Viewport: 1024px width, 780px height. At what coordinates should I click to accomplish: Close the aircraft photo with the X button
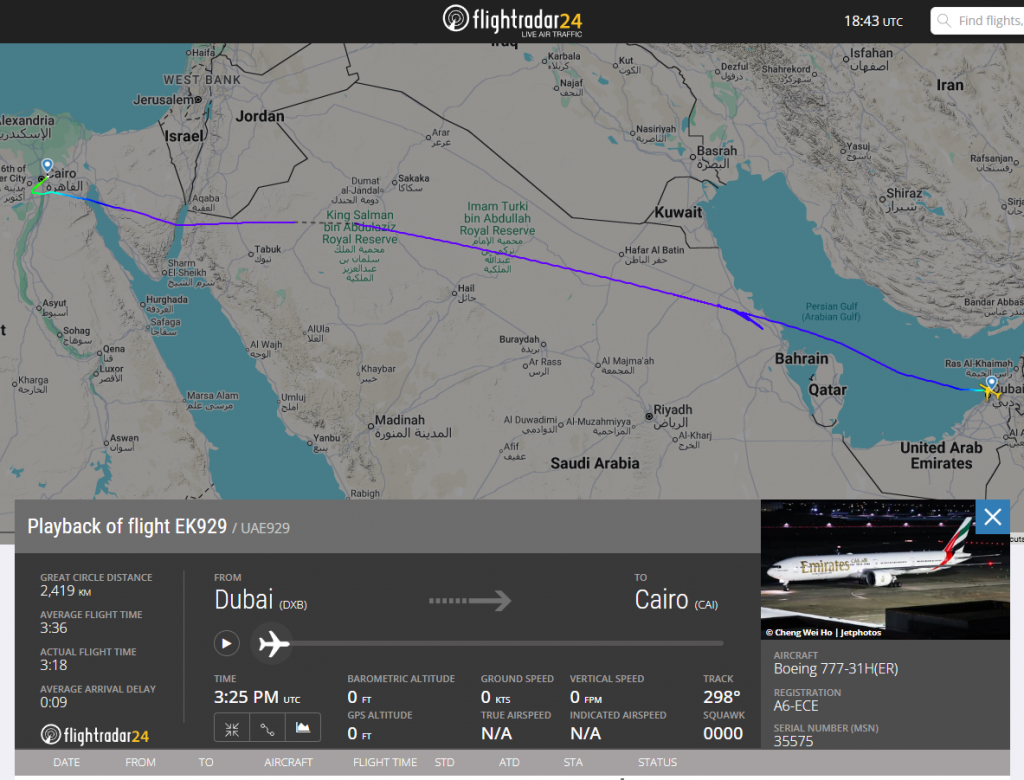coord(992,517)
